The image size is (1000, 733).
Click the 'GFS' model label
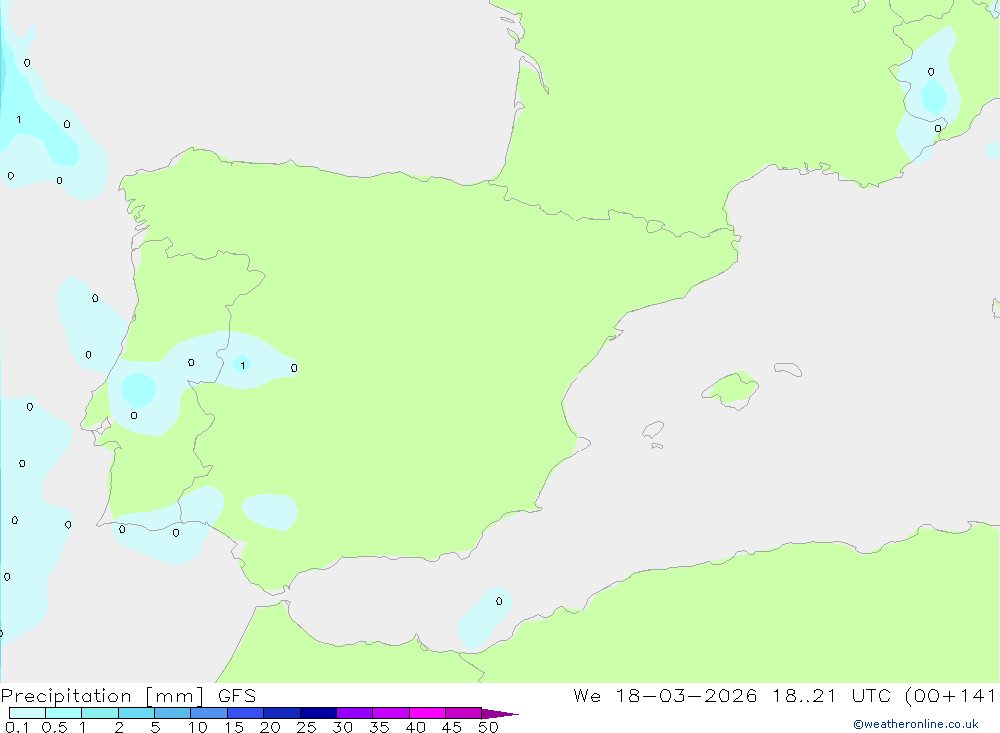(x=237, y=696)
